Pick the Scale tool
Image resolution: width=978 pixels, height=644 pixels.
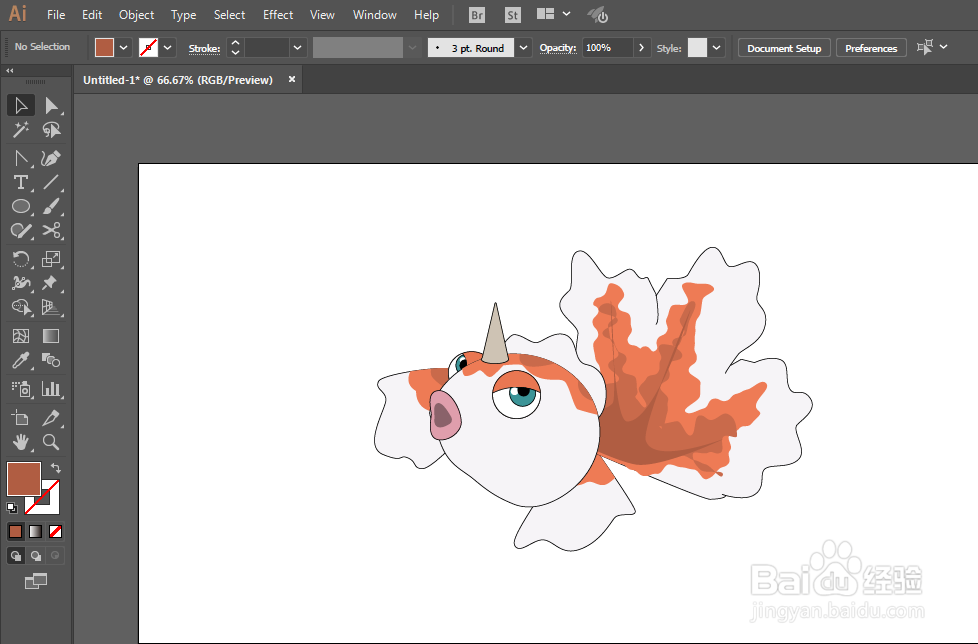pos(51,259)
